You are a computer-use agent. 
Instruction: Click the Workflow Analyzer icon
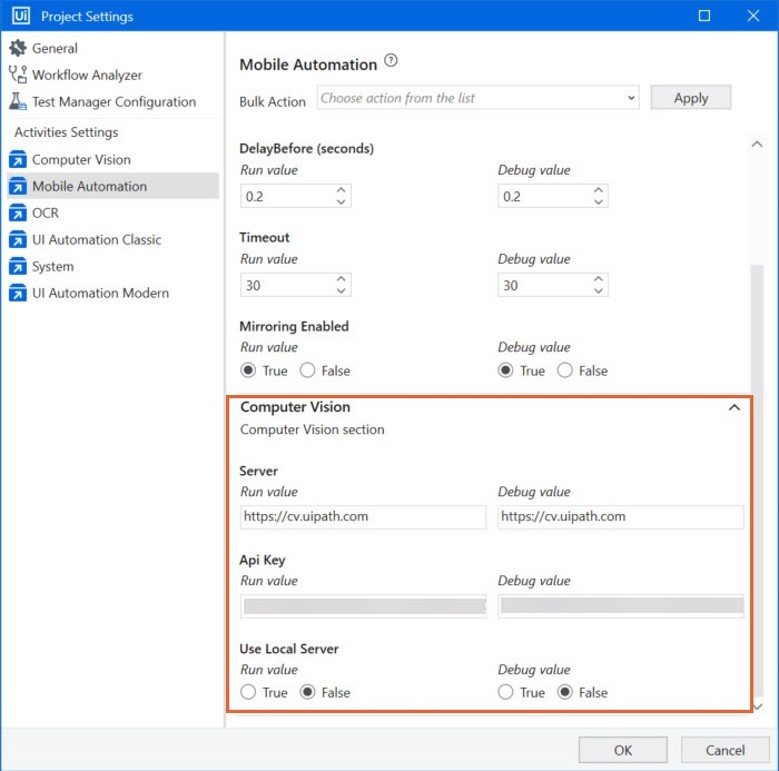18,75
